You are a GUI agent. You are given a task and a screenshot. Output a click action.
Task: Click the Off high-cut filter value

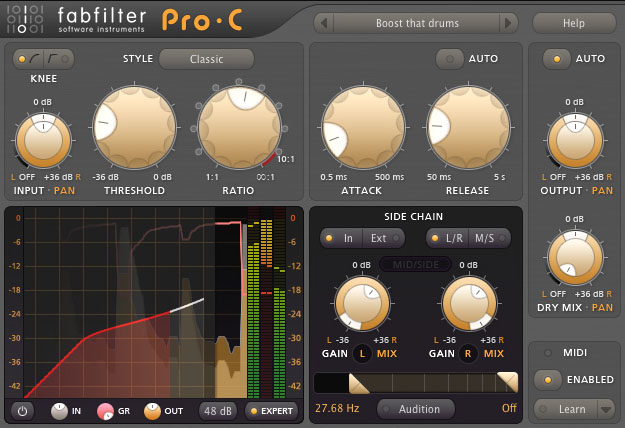[x=509, y=408]
